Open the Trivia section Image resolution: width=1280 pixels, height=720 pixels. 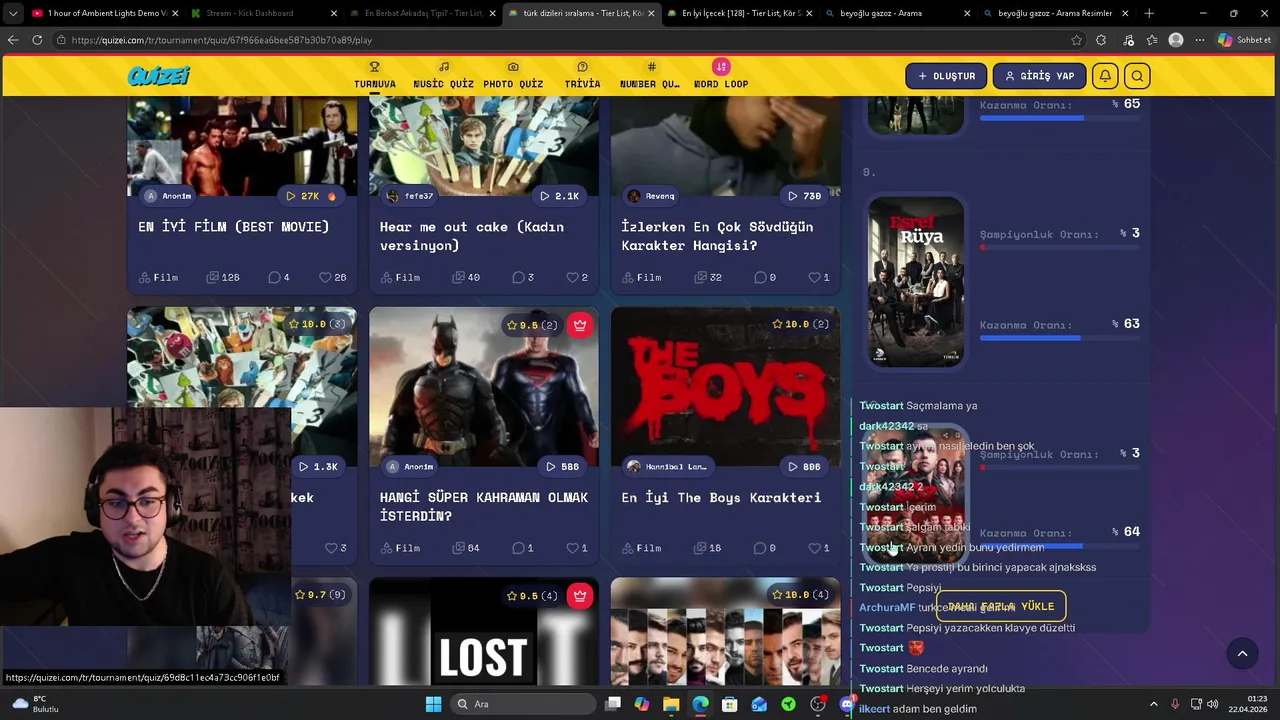(582, 76)
